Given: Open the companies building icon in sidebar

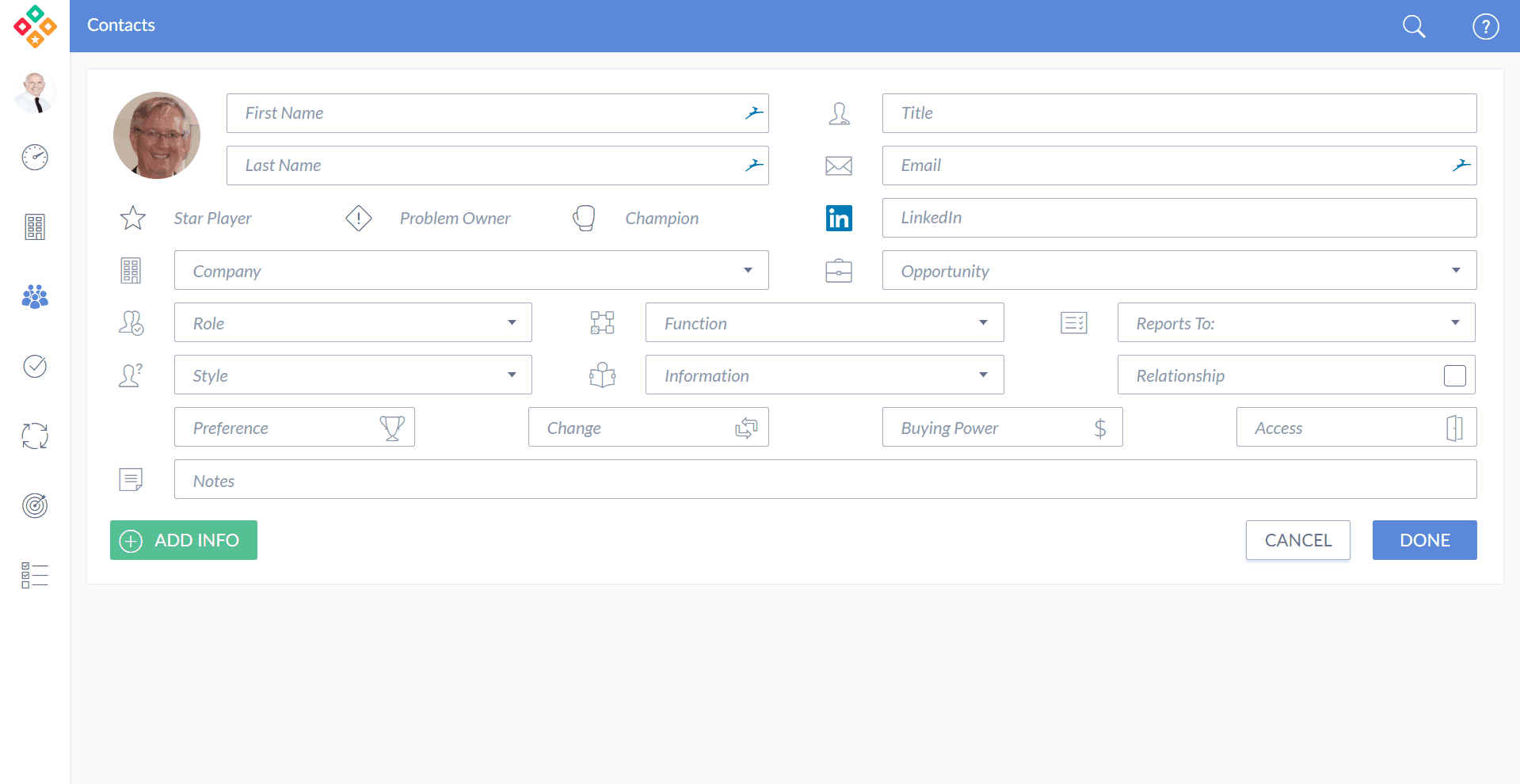Looking at the screenshot, I should pyautogui.click(x=35, y=227).
